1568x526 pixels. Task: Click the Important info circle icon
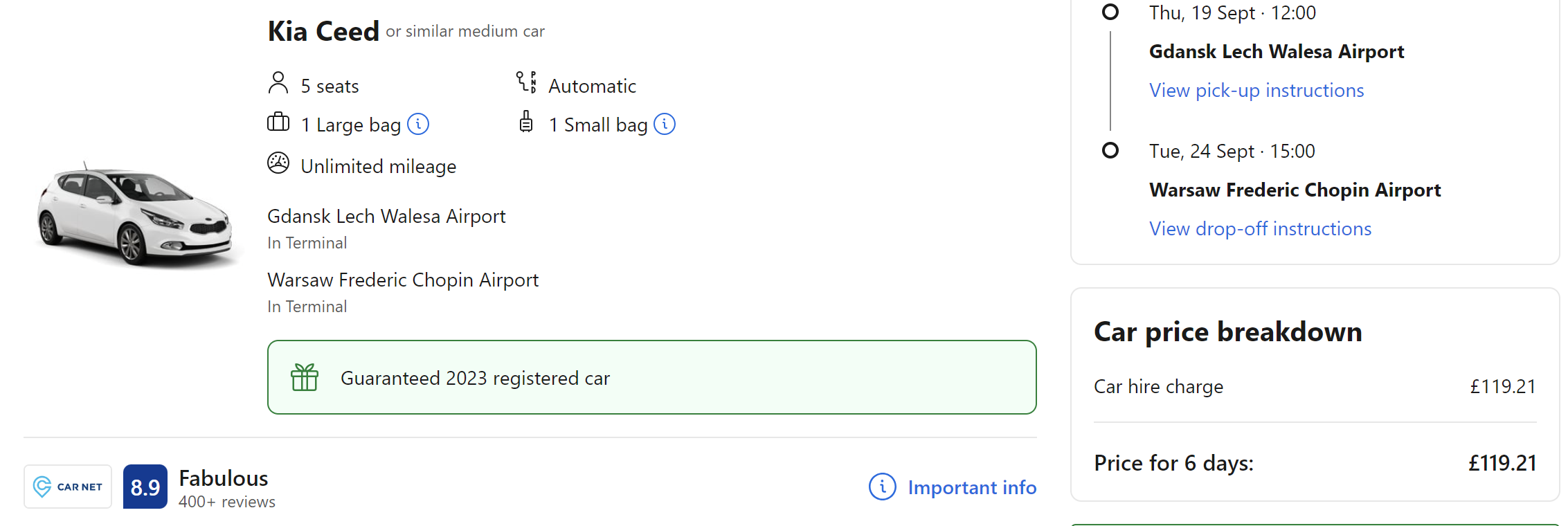pyautogui.click(x=883, y=487)
